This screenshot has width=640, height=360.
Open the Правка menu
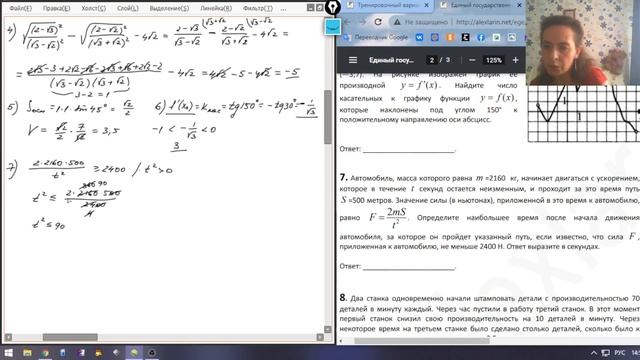pyautogui.click(x=56, y=8)
